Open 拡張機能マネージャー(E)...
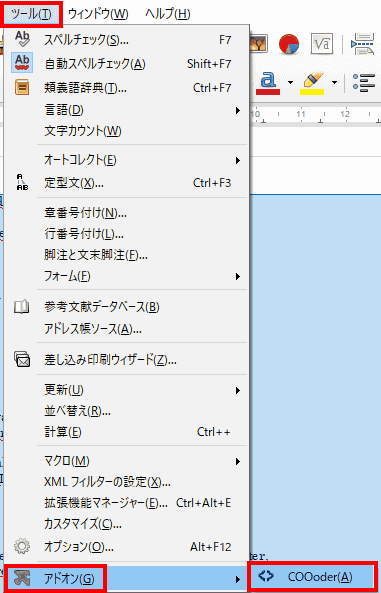Image resolution: width=381 pixels, height=593 pixels. [x=126, y=503]
